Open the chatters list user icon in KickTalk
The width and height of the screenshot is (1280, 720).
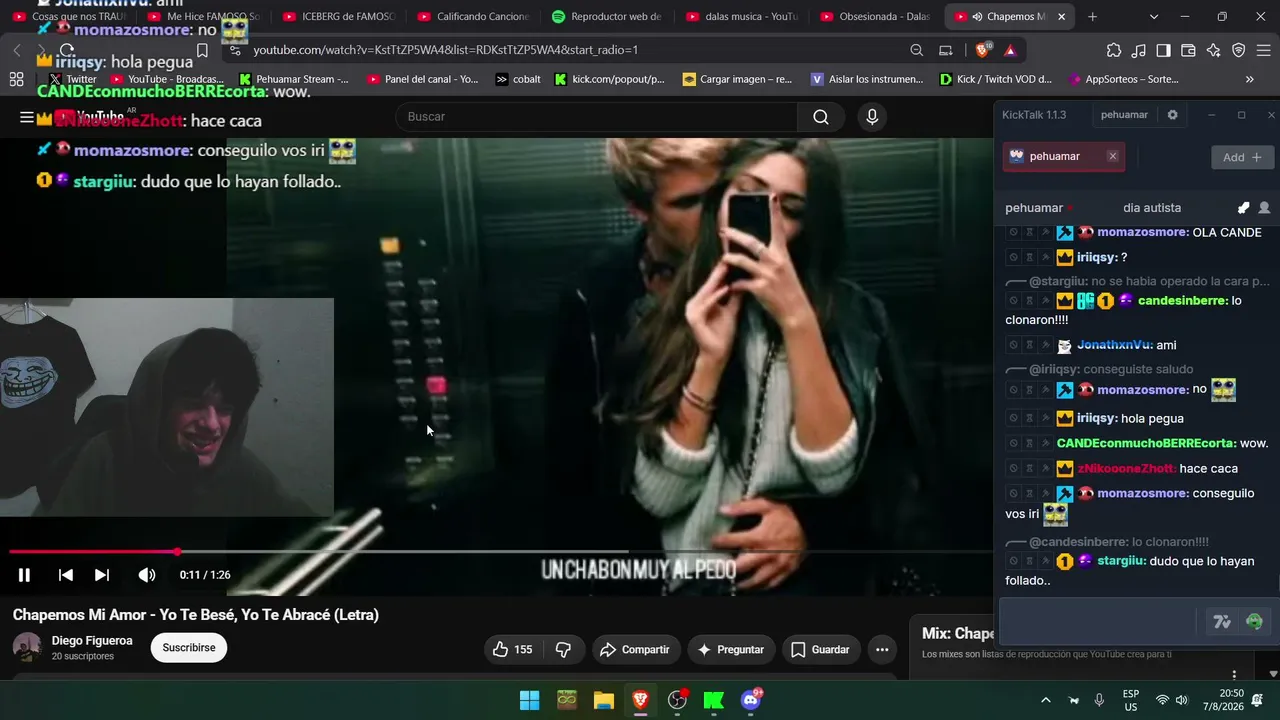click(1264, 208)
